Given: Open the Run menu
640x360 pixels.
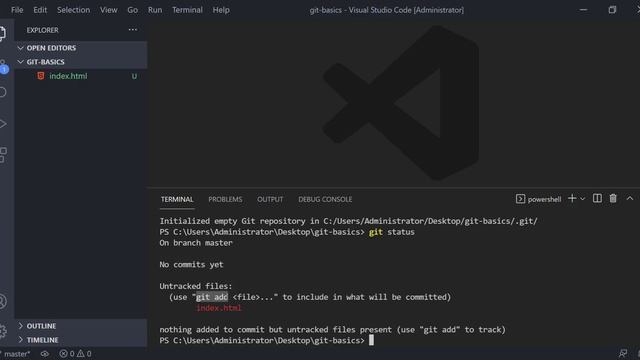Looking at the screenshot, I should (155, 10).
